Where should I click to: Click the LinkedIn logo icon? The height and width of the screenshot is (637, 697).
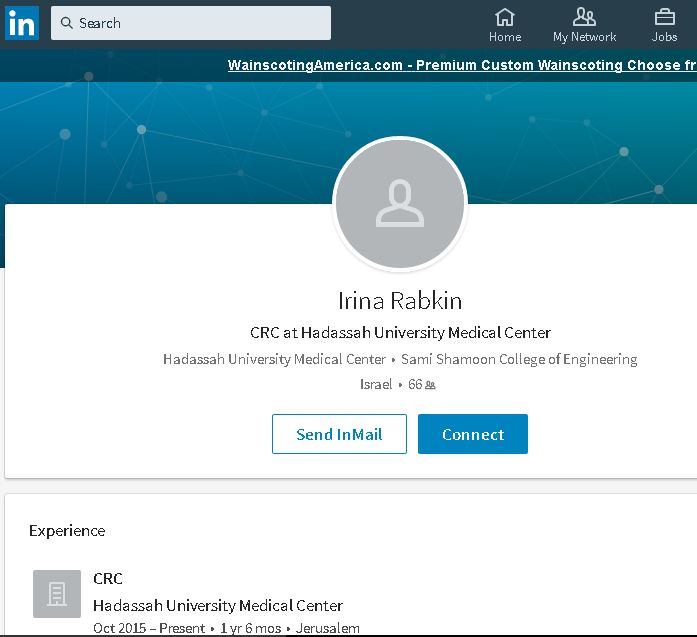(x=22, y=23)
